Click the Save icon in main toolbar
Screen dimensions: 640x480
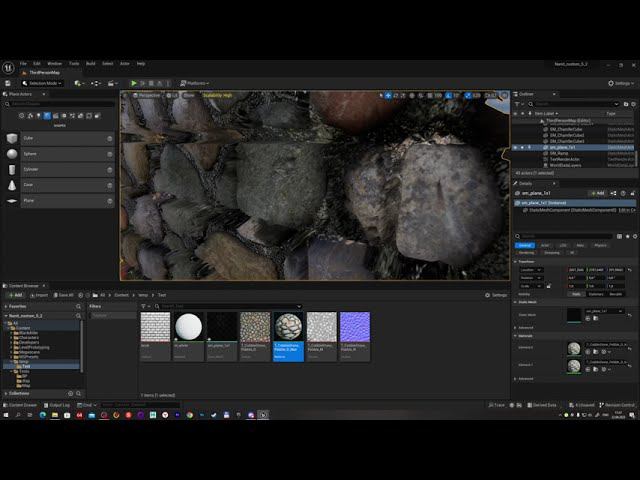[8, 83]
